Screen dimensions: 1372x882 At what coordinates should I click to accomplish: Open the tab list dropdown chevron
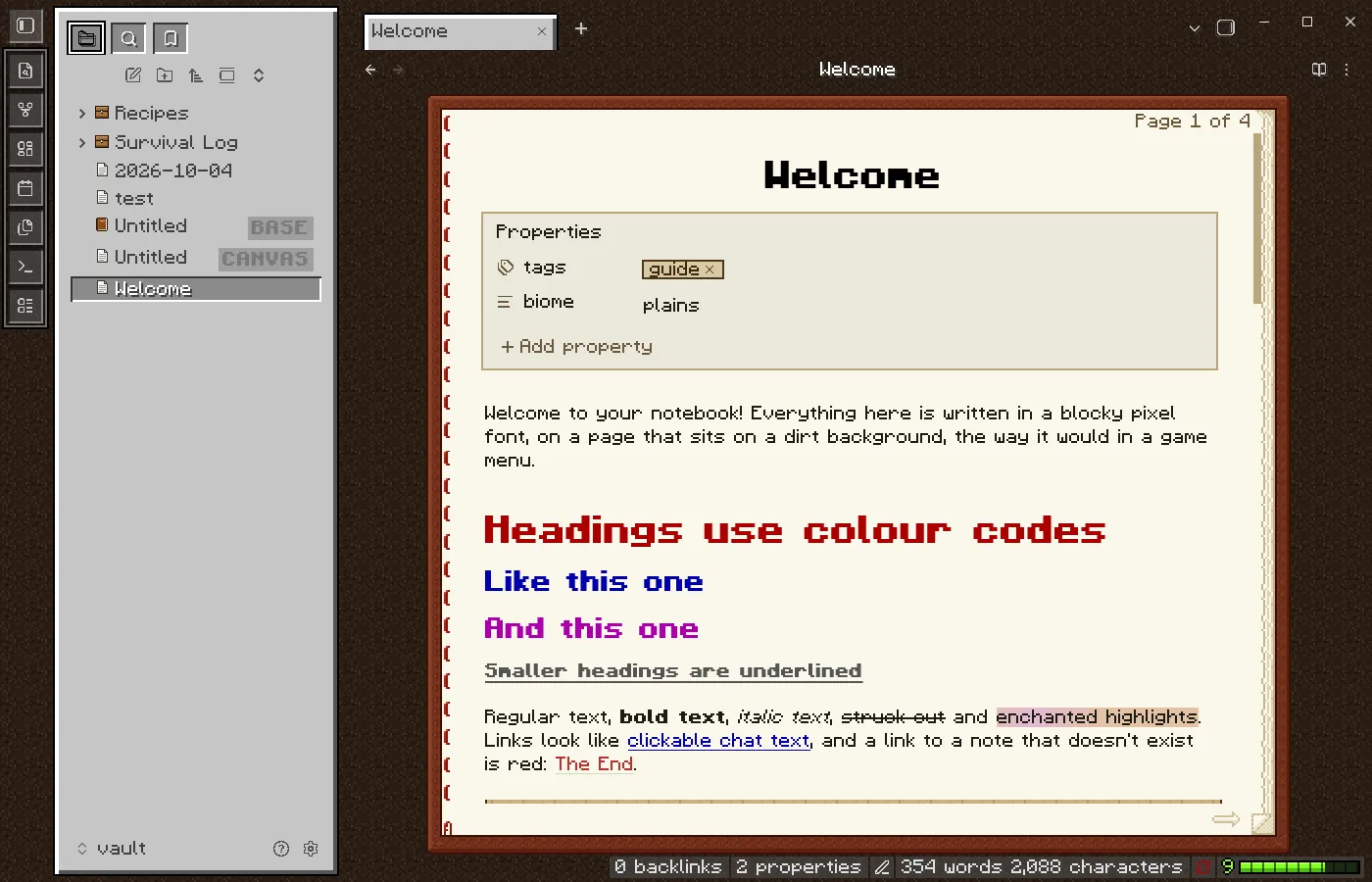click(x=1195, y=28)
